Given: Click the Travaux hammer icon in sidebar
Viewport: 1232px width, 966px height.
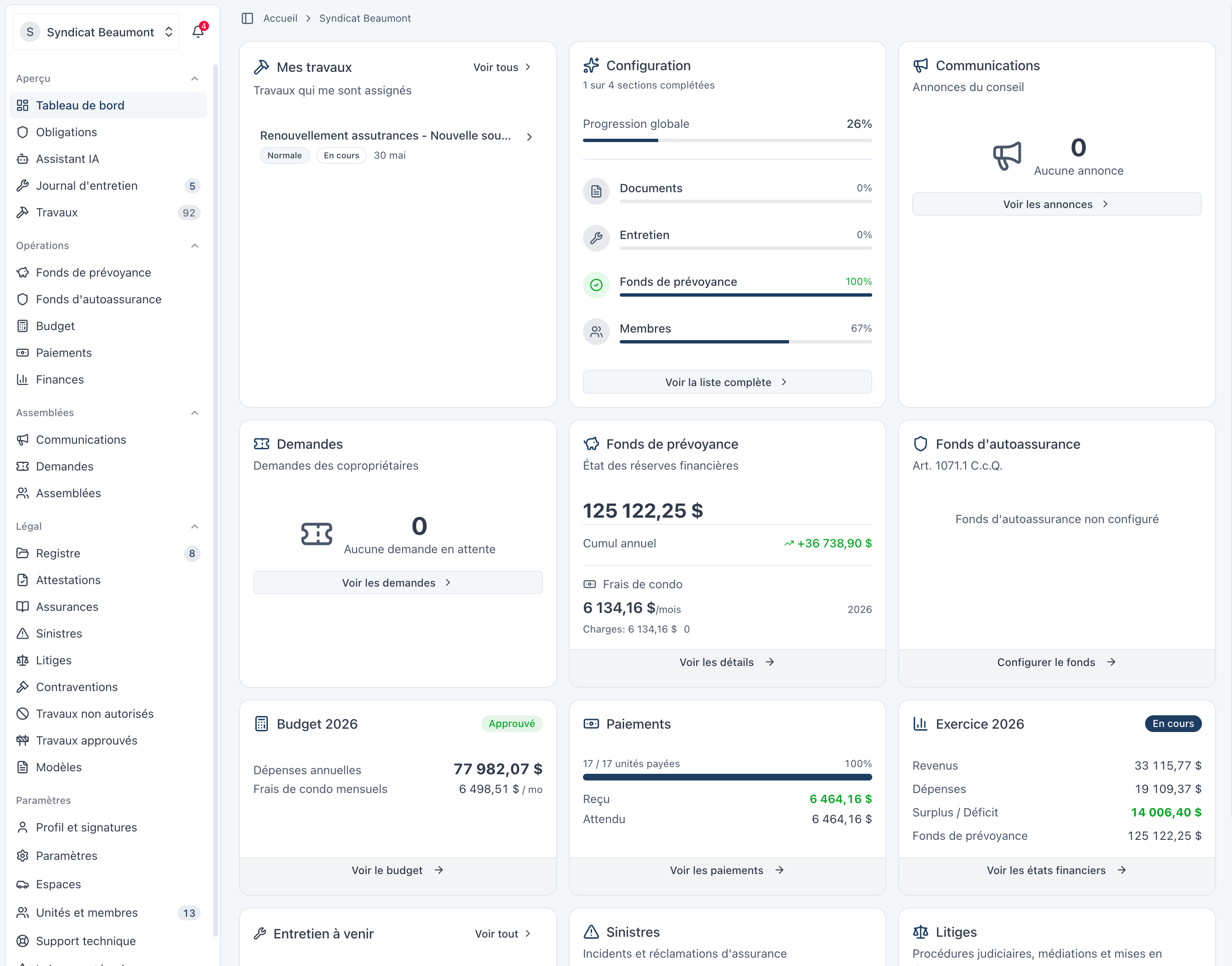Looking at the screenshot, I should pos(23,212).
